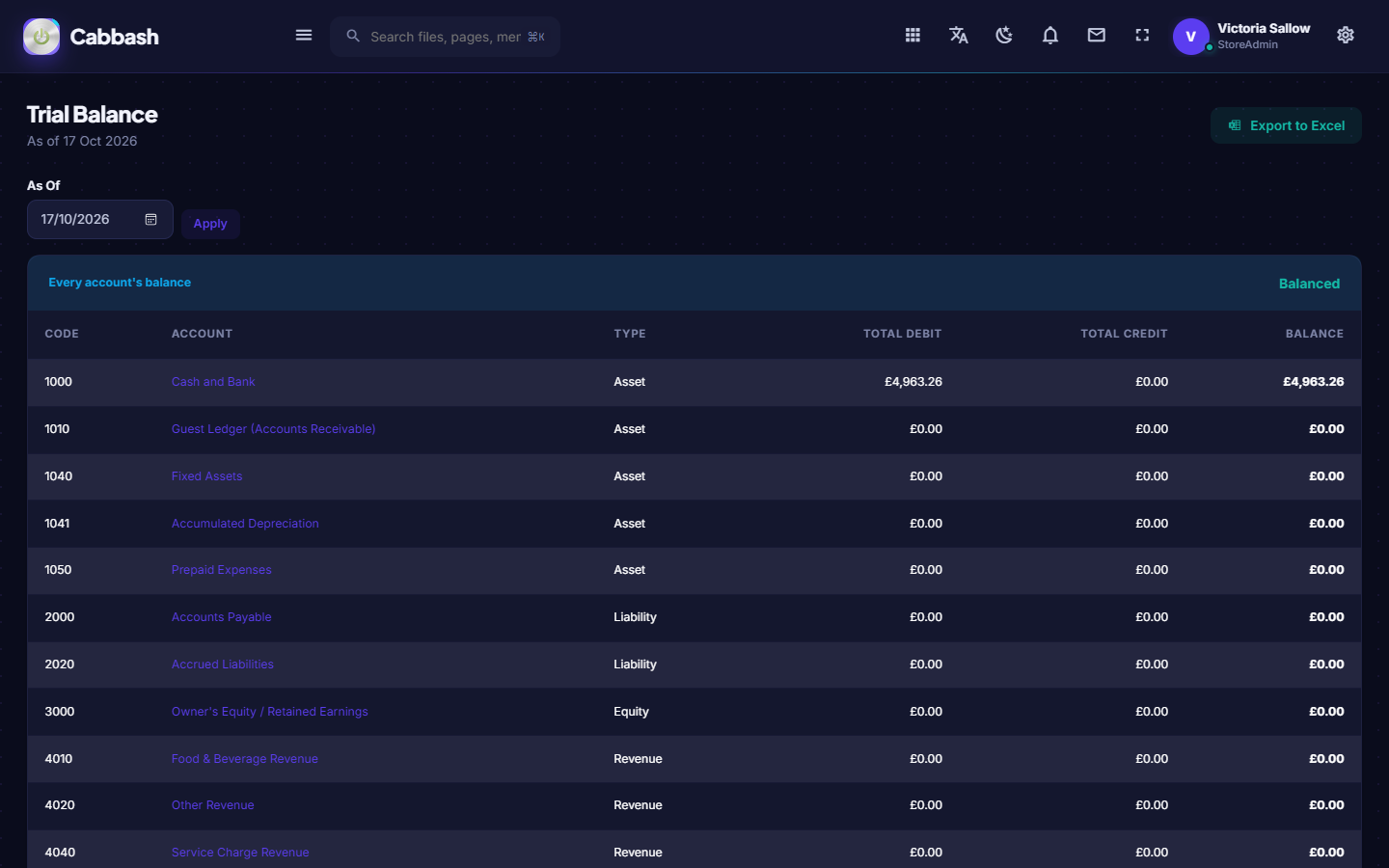Open Owner's Equity / Retained Earnings
Image resolution: width=1389 pixels, height=868 pixels.
tap(269, 712)
